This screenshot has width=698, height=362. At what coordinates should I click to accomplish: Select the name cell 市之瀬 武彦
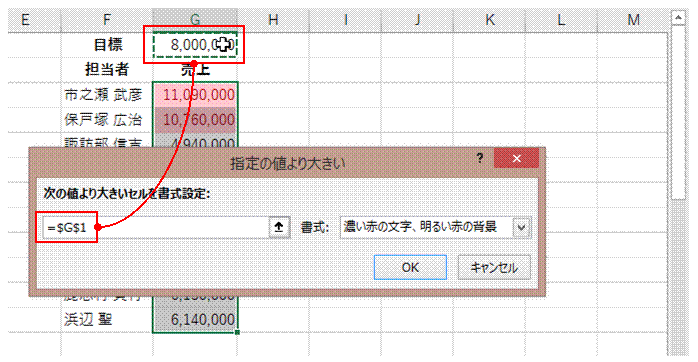coord(107,94)
